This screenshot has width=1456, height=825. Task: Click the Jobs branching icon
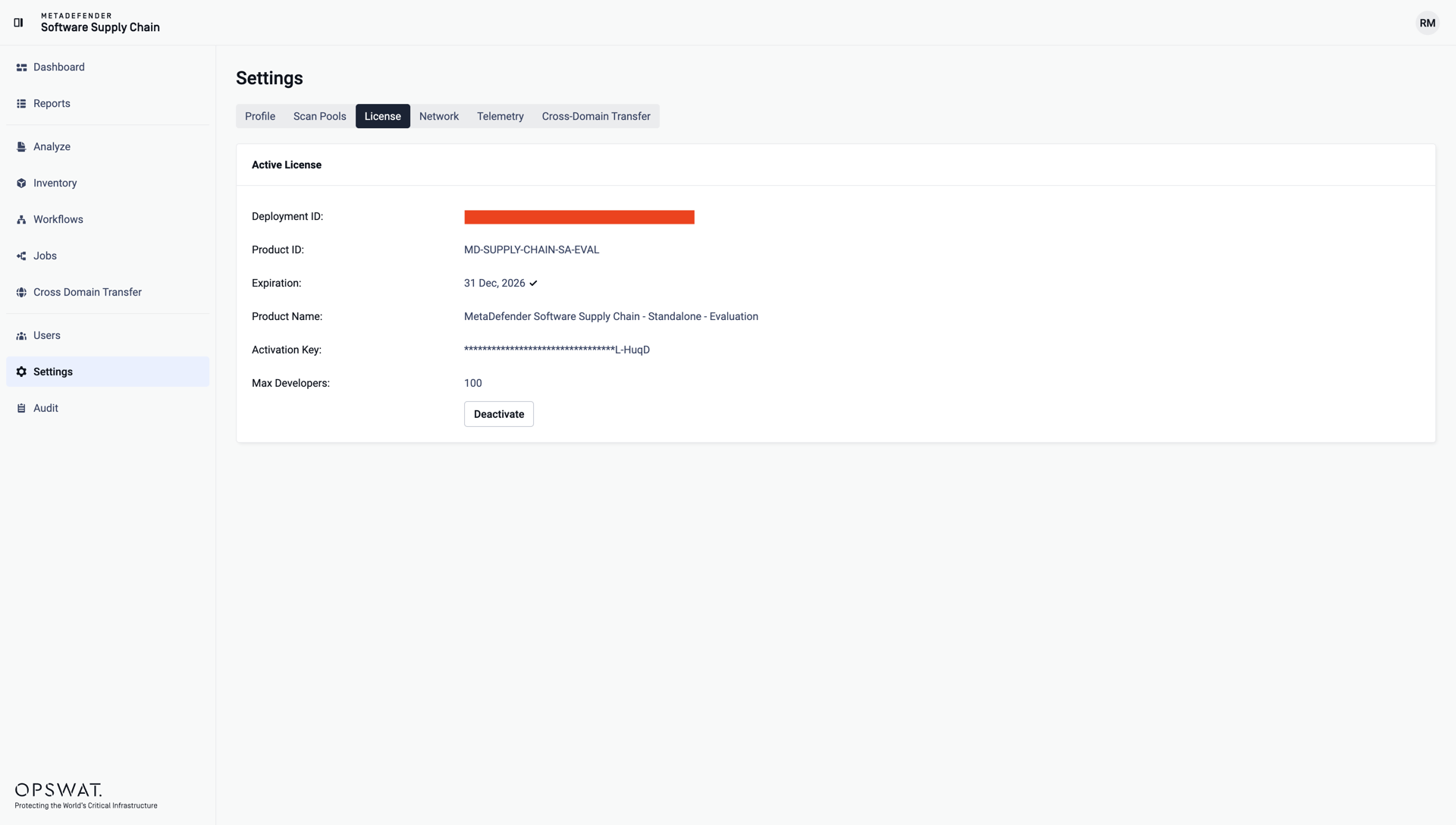(21, 256)
